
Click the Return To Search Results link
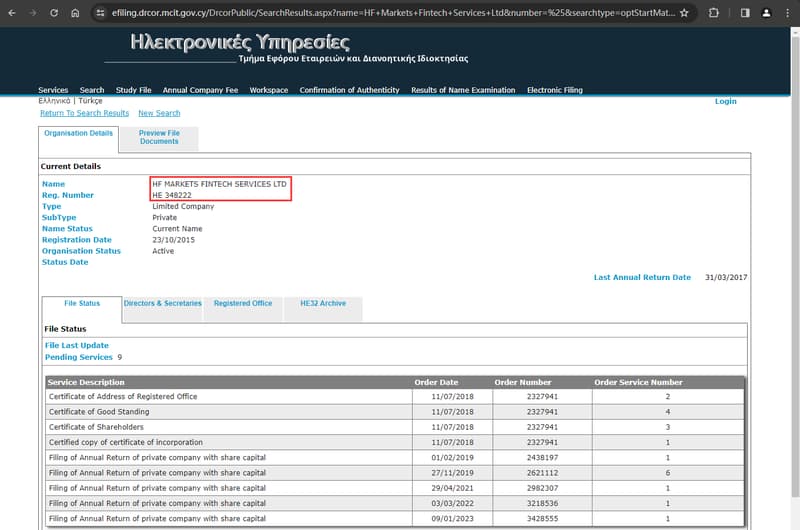pyautogui.click(x=84, y=113)
